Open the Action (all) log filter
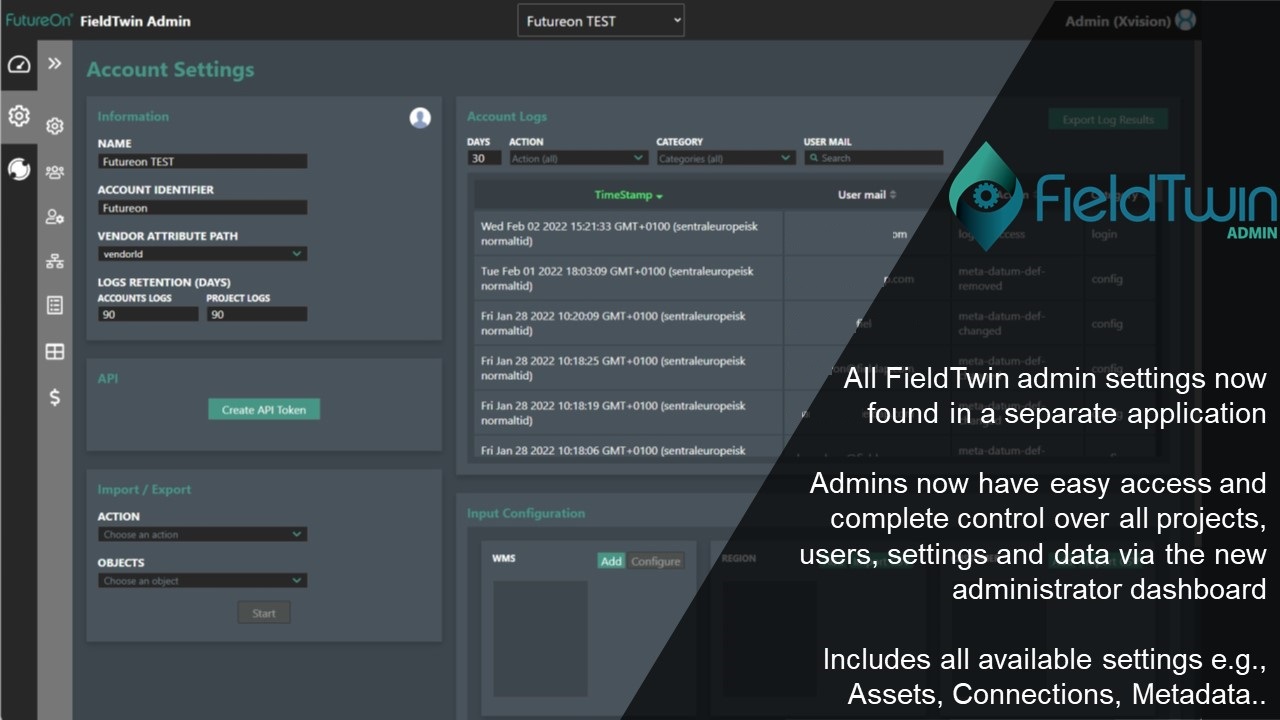1280x720 pixels. coord(578,158)
